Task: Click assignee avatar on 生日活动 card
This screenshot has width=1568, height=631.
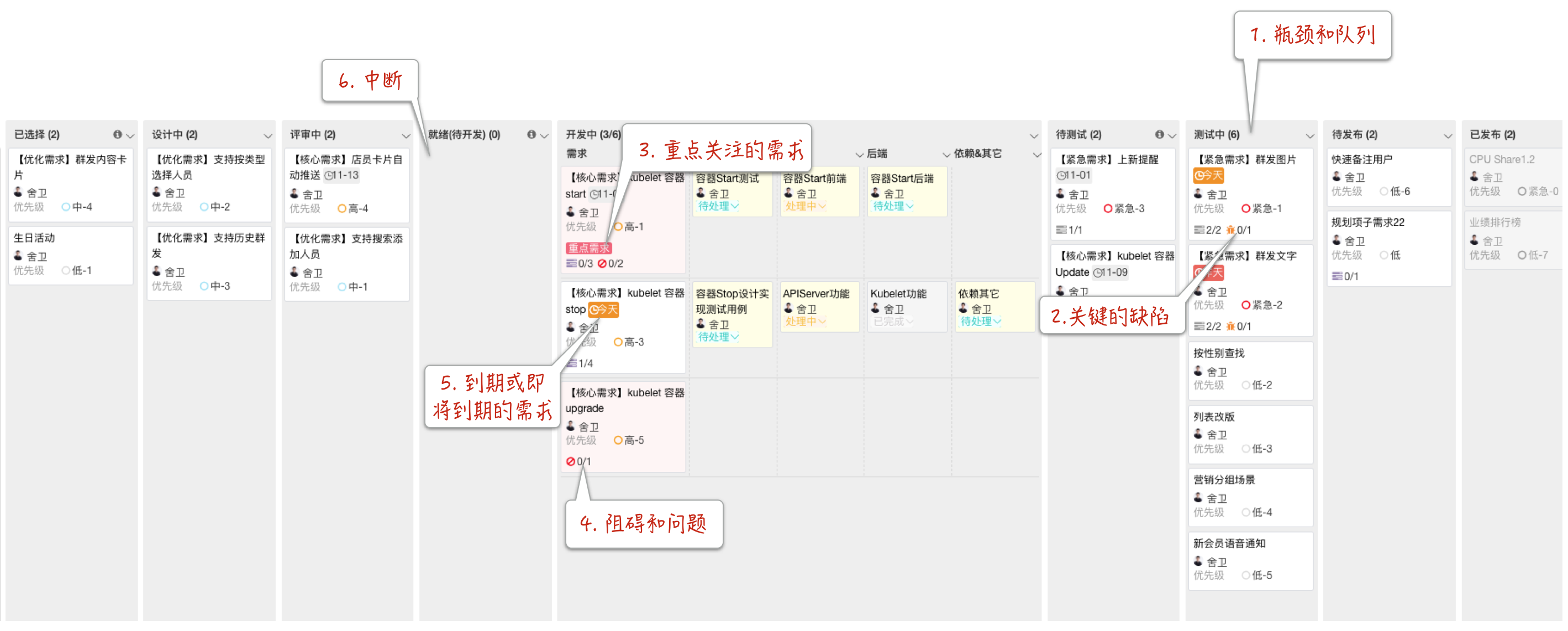Action: [18, 256]
